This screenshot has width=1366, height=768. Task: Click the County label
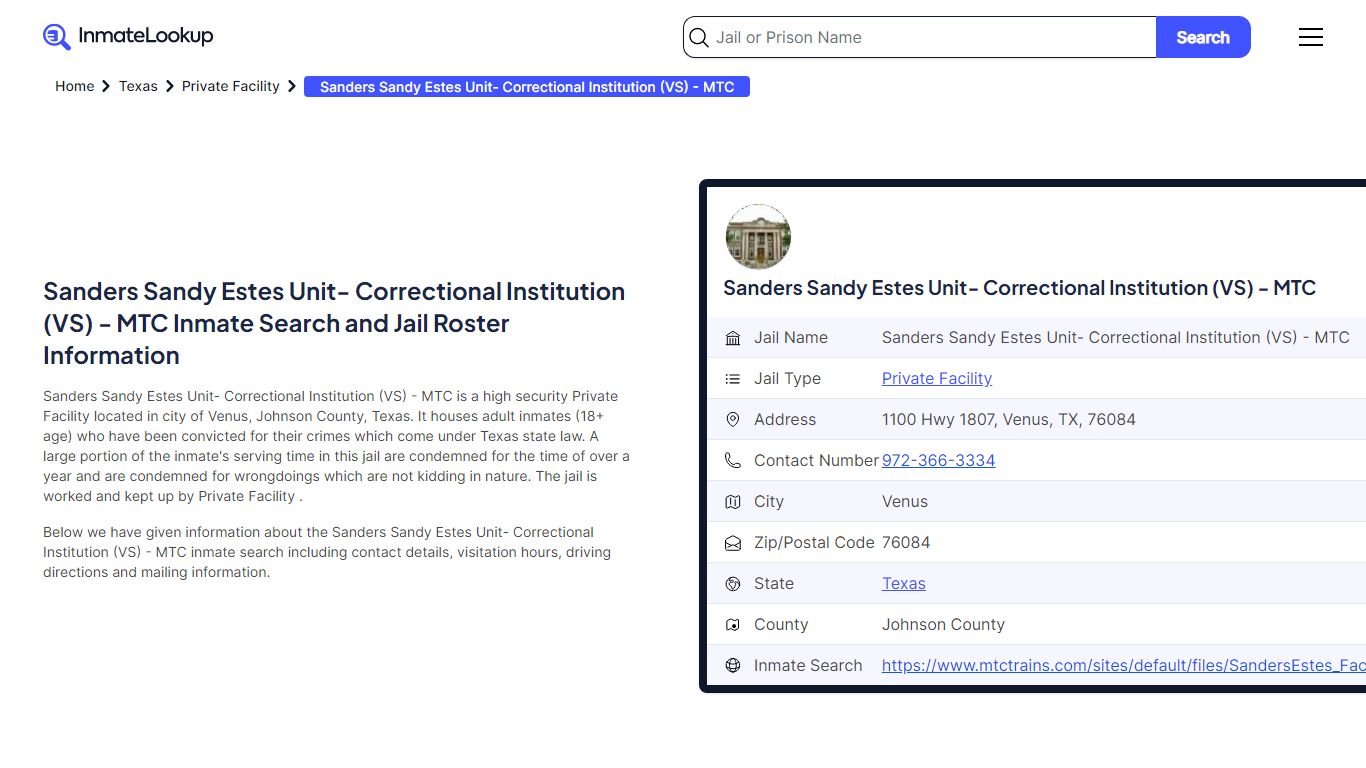[x=781, y=625]
